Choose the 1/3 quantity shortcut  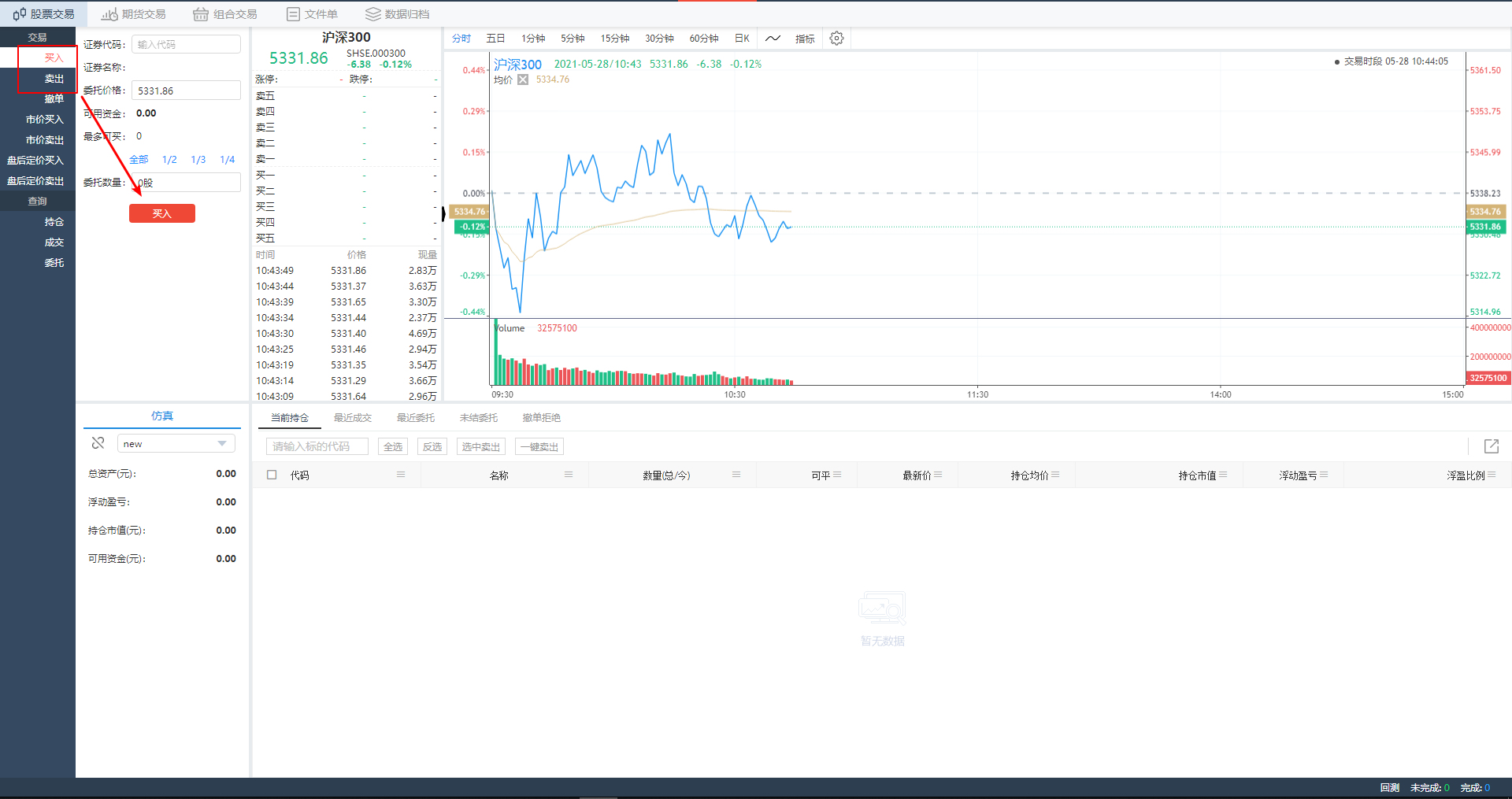198,159
